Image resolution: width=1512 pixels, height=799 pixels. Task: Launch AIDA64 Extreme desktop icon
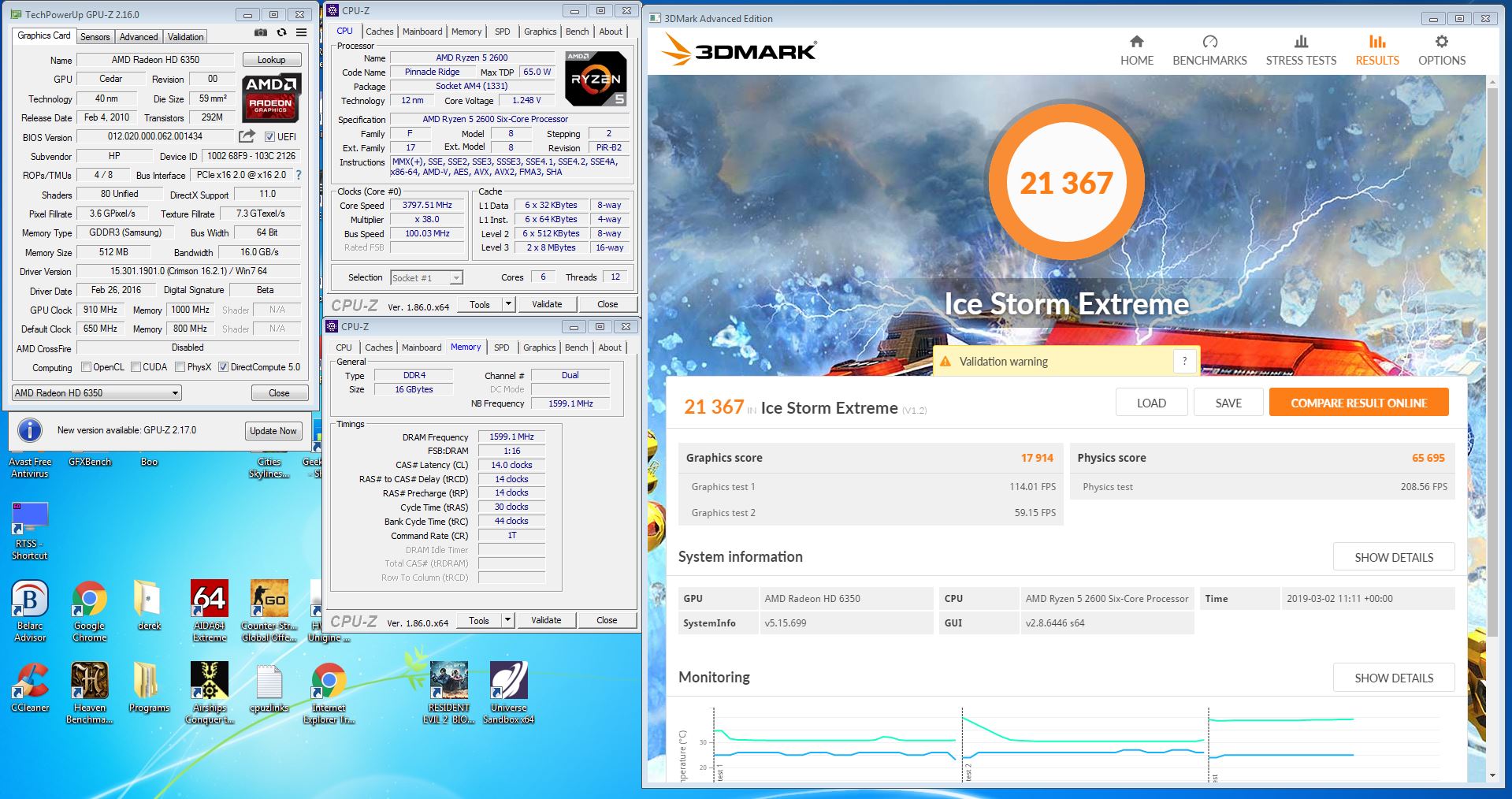pos(210,611)
